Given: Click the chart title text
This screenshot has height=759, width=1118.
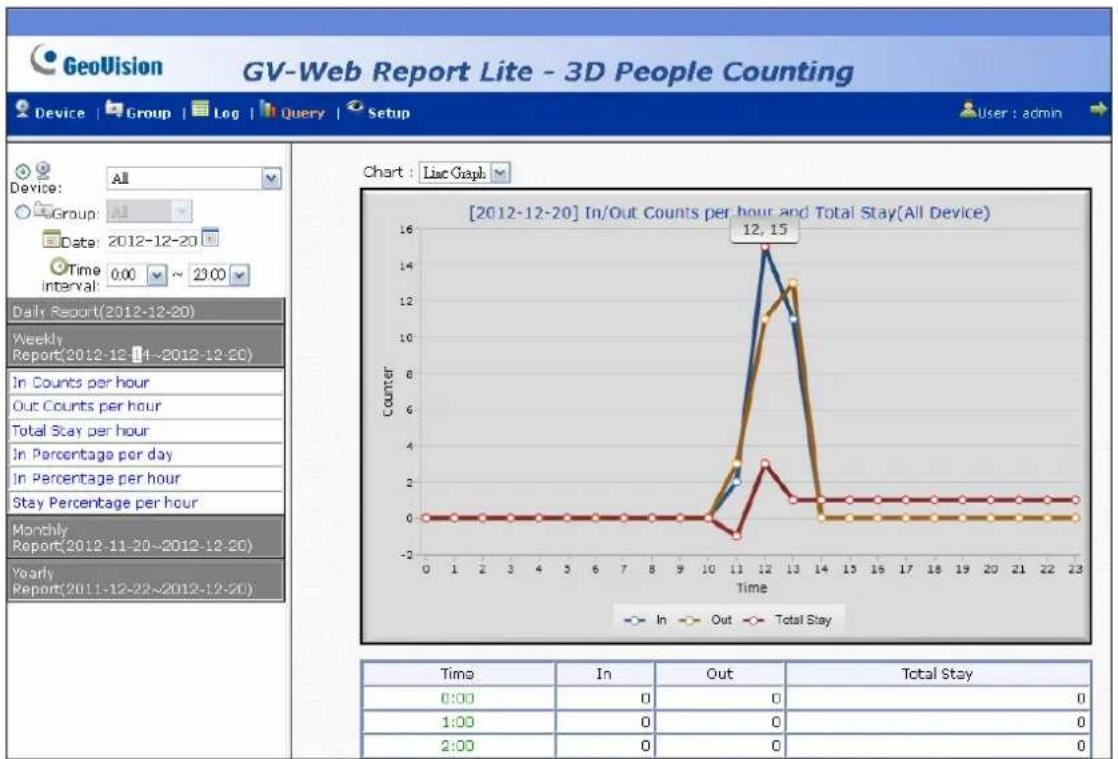Looking at the screenshot, I should coord(729,212).
